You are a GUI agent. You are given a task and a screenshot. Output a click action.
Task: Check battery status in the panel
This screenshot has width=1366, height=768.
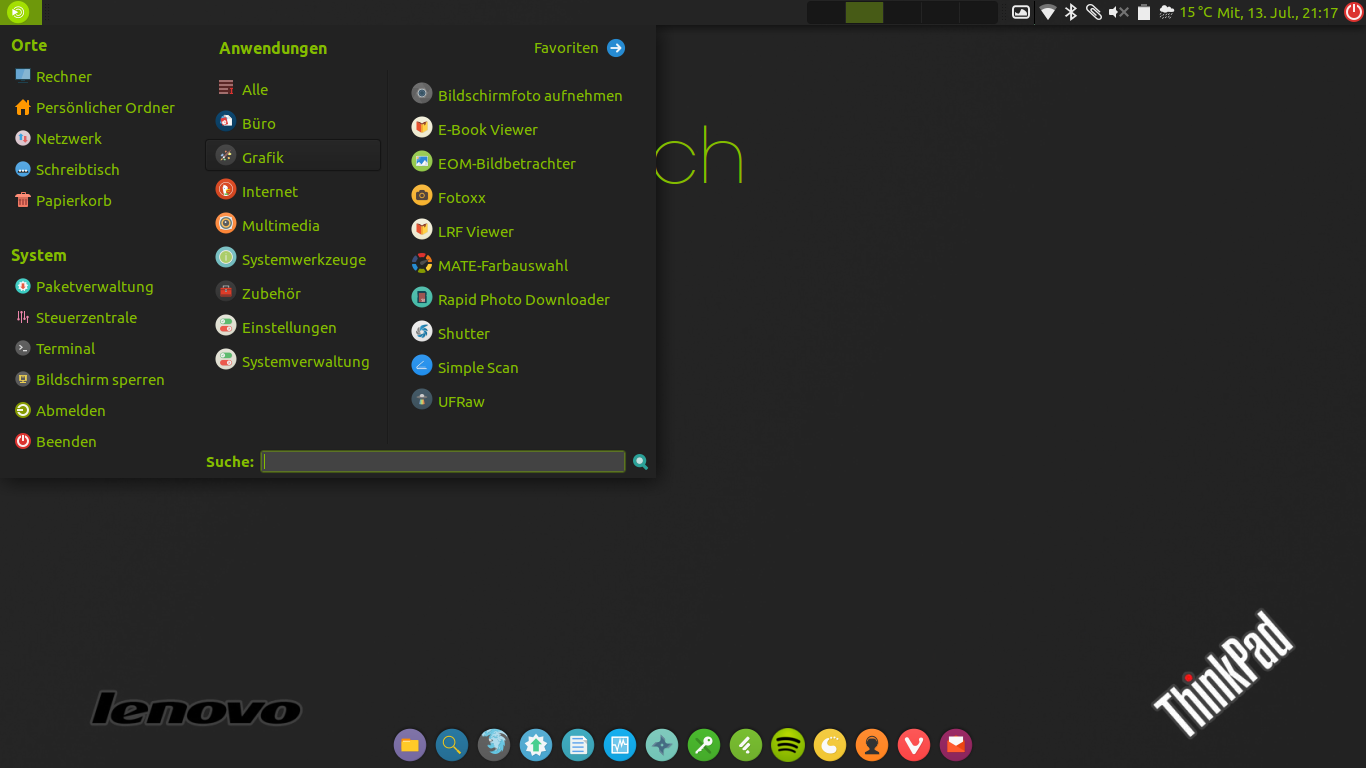[x=1144, y=12]
